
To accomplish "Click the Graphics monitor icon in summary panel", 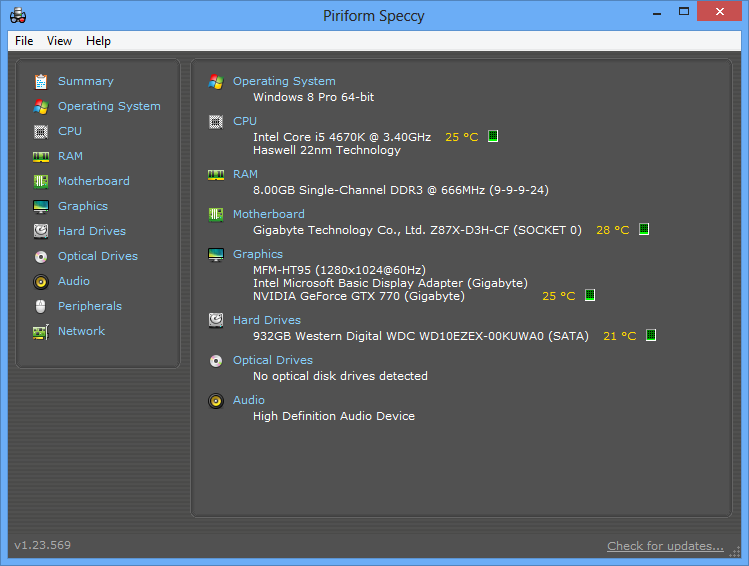I will (x=216, y=255).
